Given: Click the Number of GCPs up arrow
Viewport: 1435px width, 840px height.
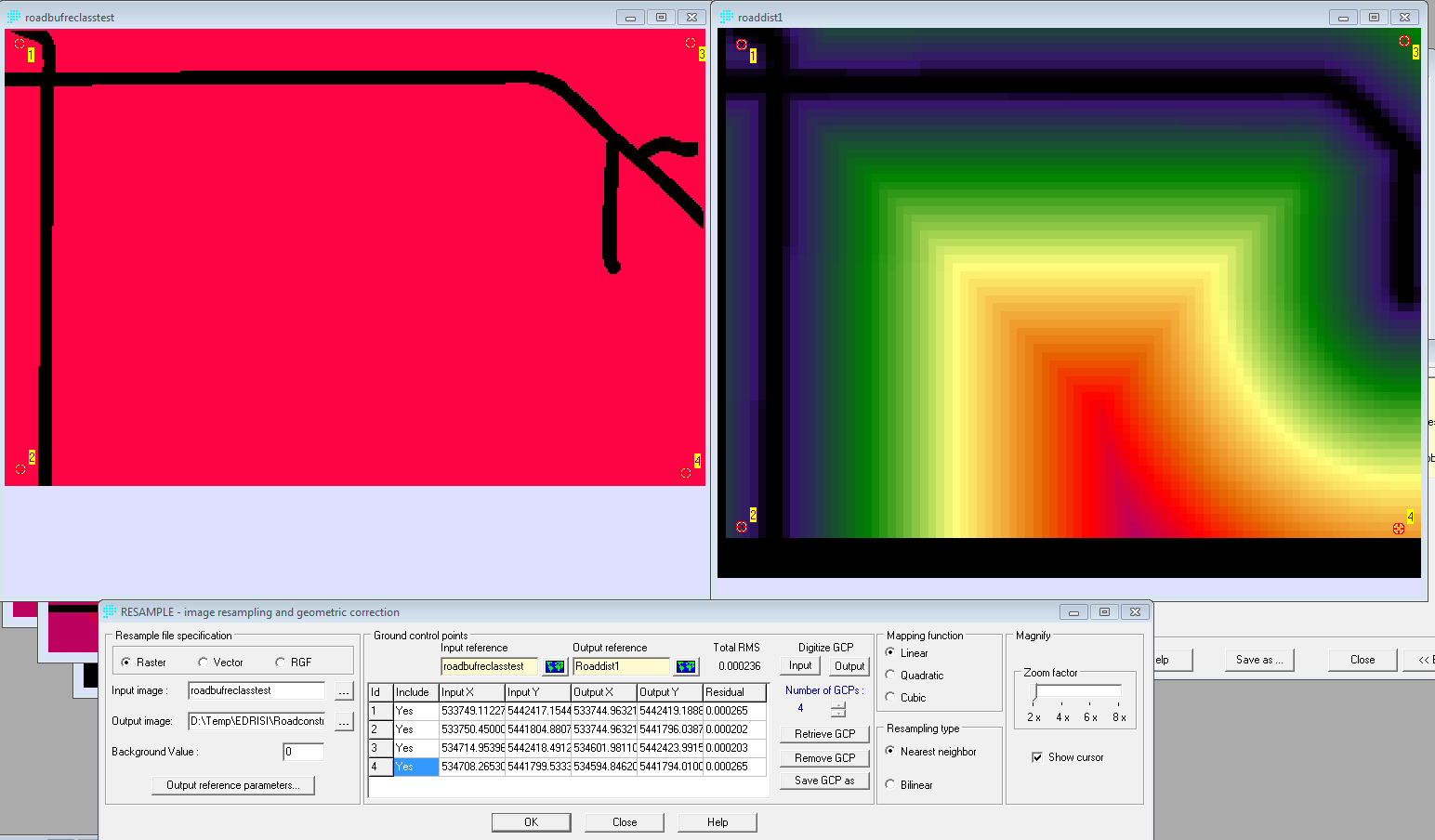Looking at the screenshot, I should coord(838,705).
